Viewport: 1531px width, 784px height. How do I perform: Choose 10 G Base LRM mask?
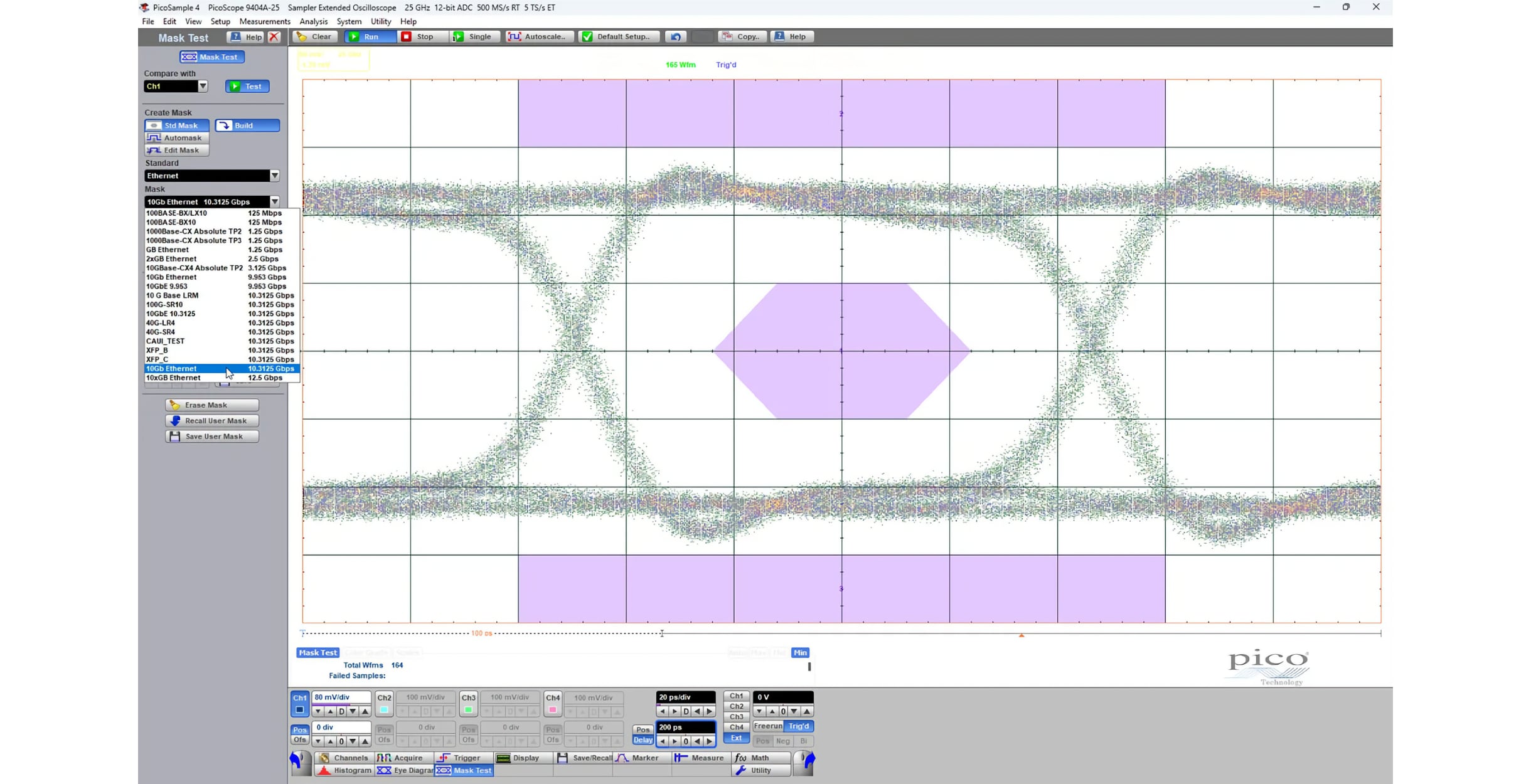(x=222, y=295)
